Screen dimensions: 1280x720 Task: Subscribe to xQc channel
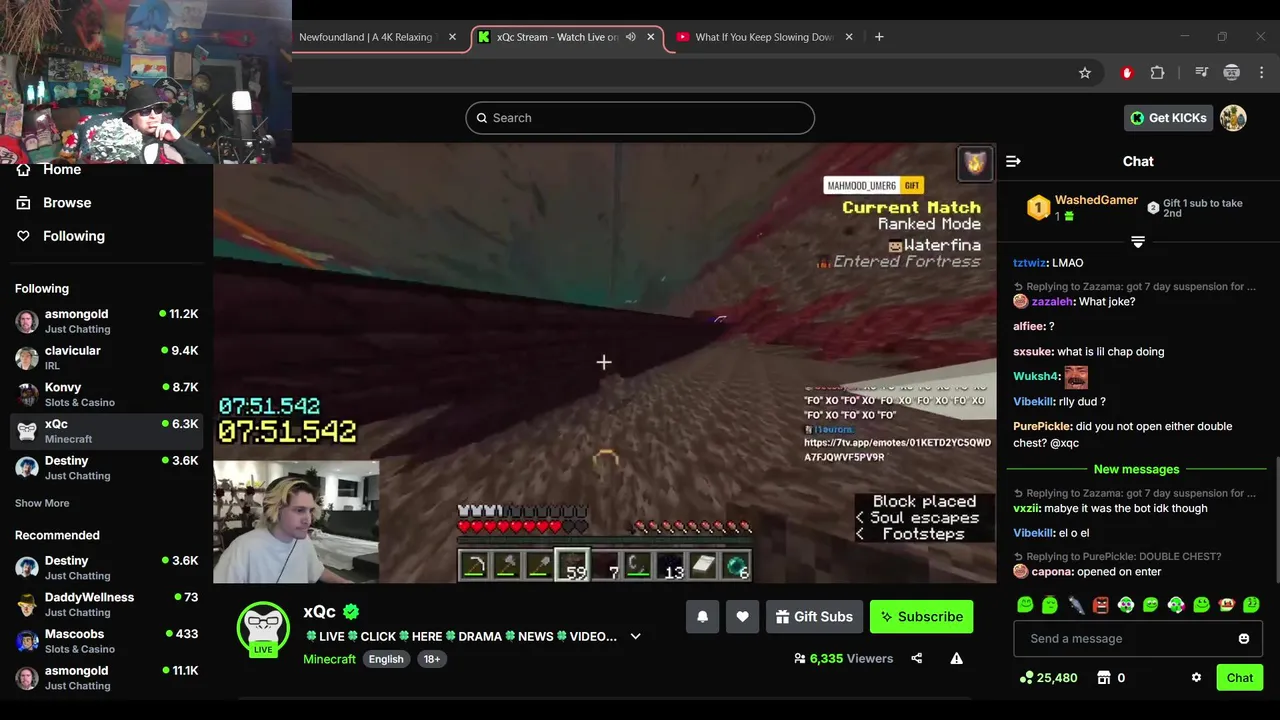pyautogui.click(x=921, y=617)
